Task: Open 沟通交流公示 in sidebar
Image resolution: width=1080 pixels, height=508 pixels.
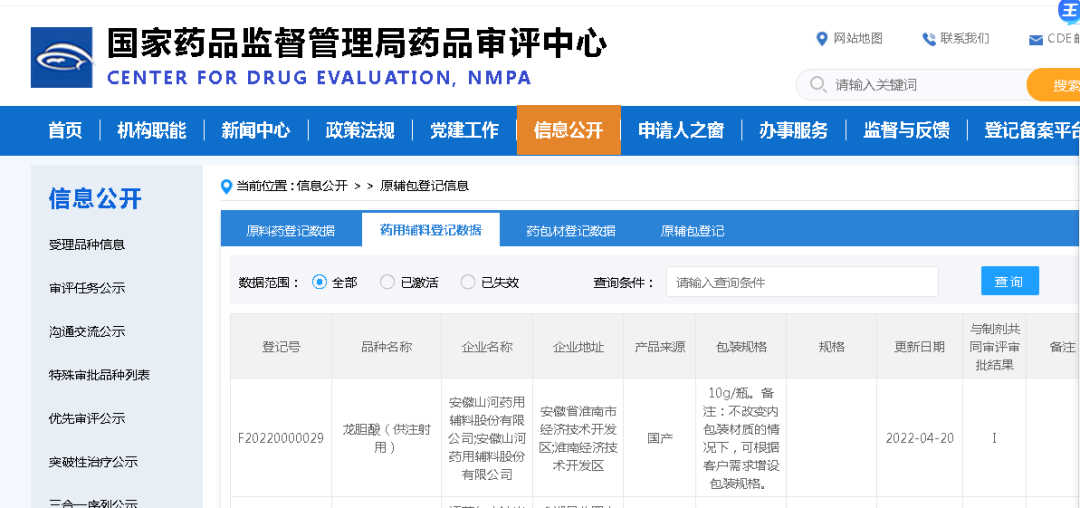Action: coord(87,332)
